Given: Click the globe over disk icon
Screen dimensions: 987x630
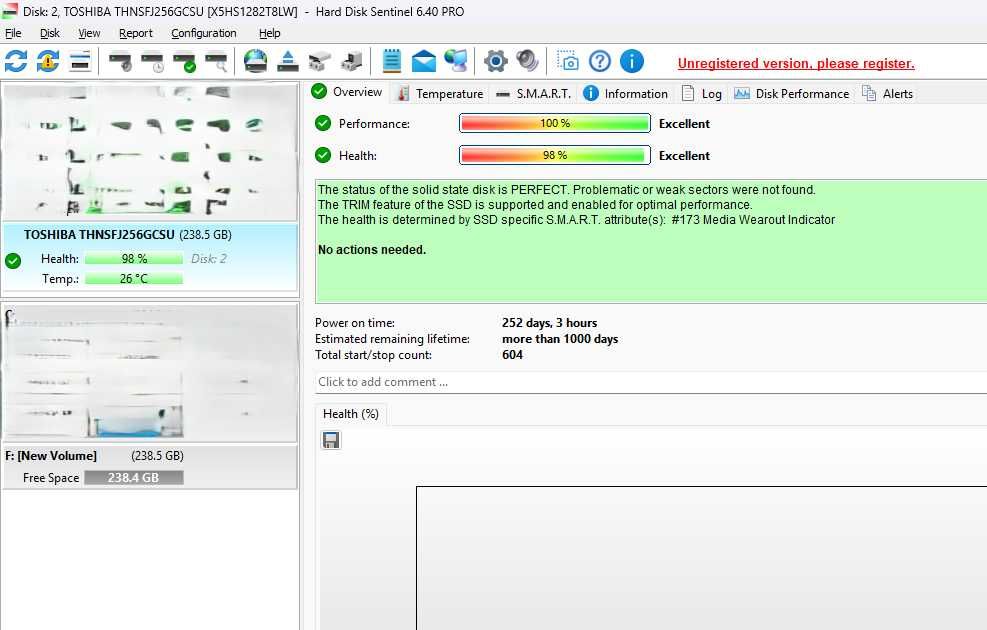Looking at the screenshot, I should pyautogui.click(x=256, y=61).
